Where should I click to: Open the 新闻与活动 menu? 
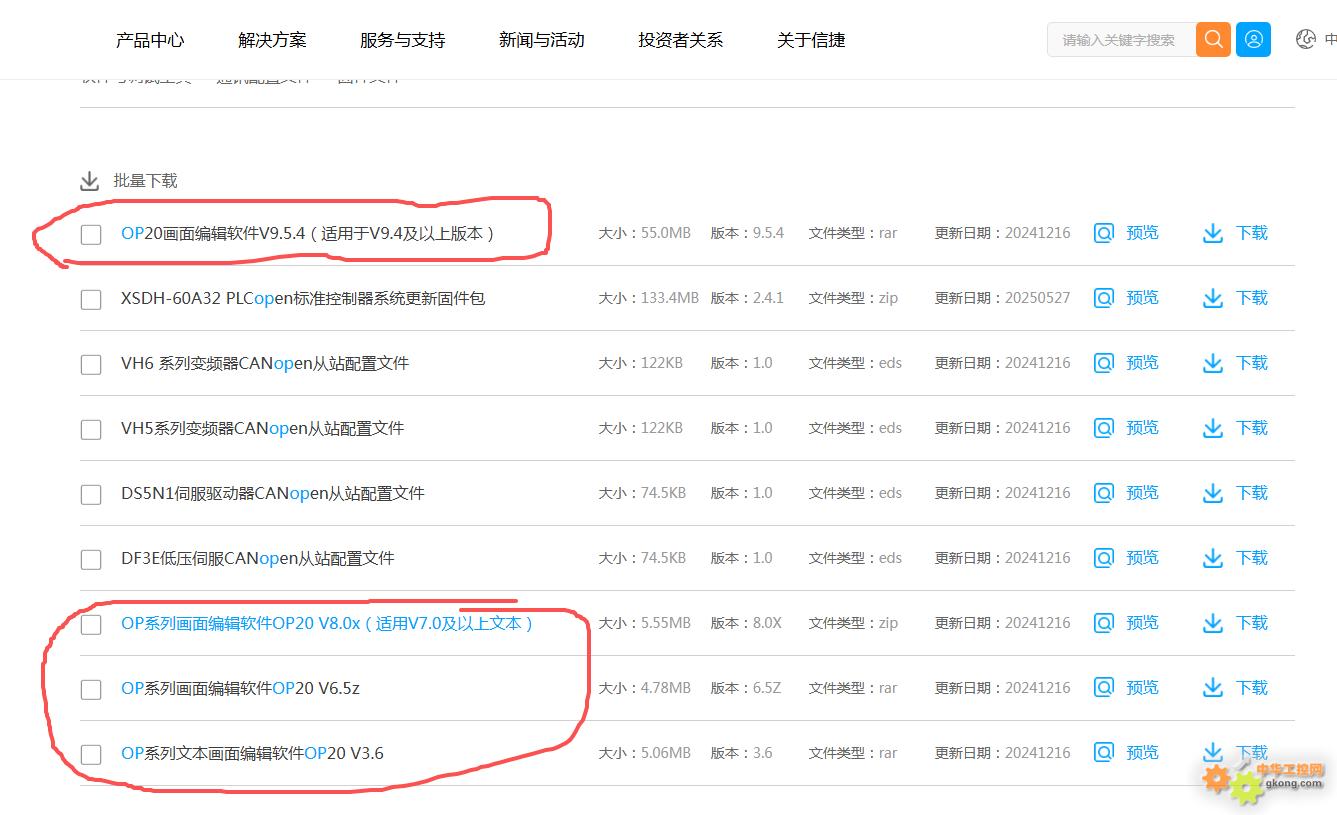[x=541, y=40]
